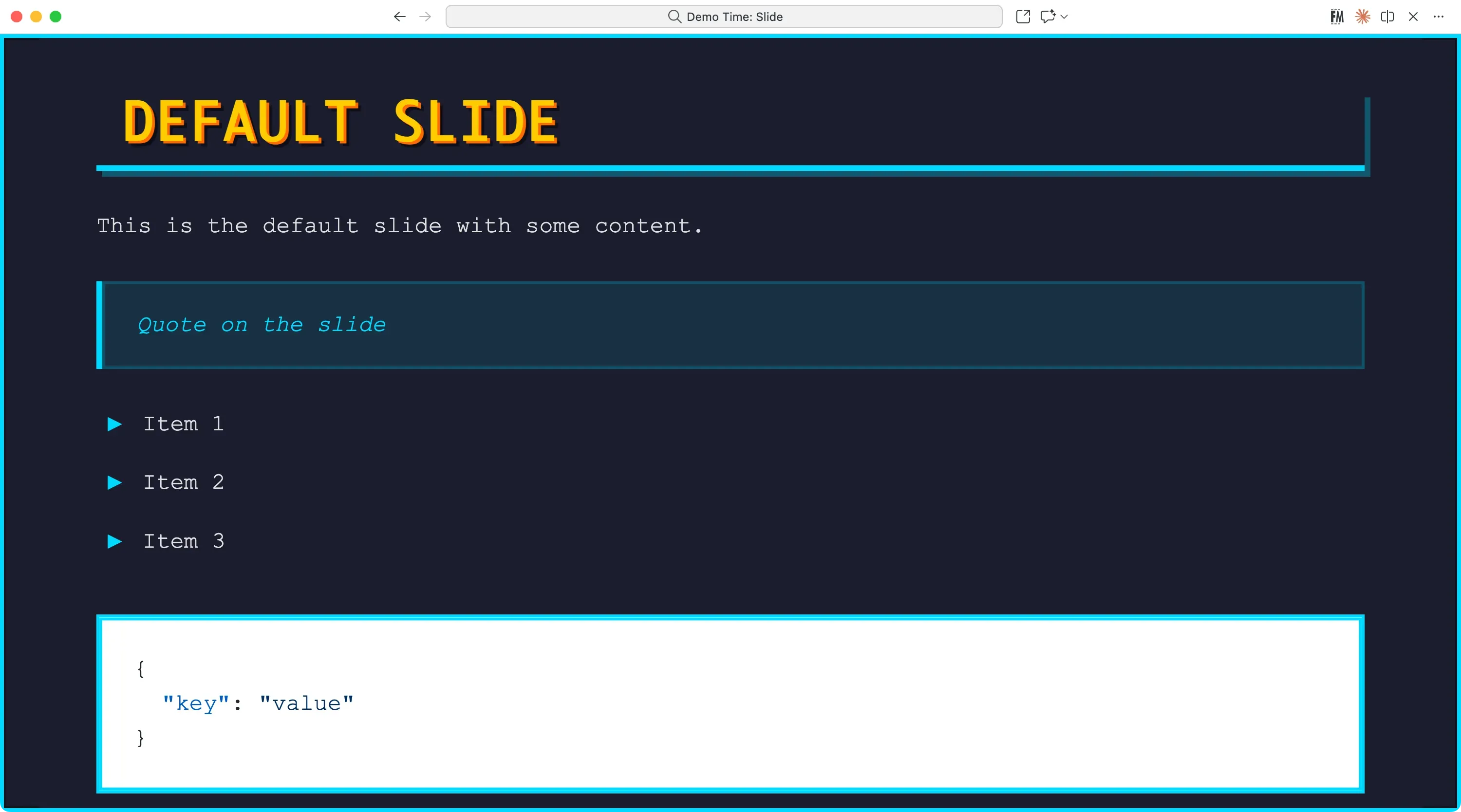The height and width of the screenshot is (812, 1461).
Task: Open slide in a new window
Action: click(1023, 17)
